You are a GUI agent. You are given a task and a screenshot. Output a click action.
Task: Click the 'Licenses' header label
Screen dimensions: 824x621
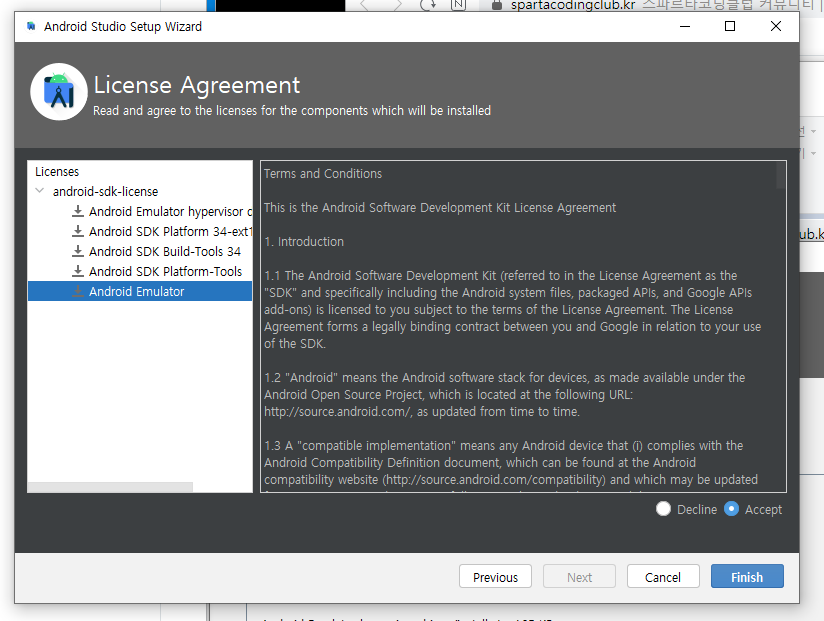[x=57, y=171]
